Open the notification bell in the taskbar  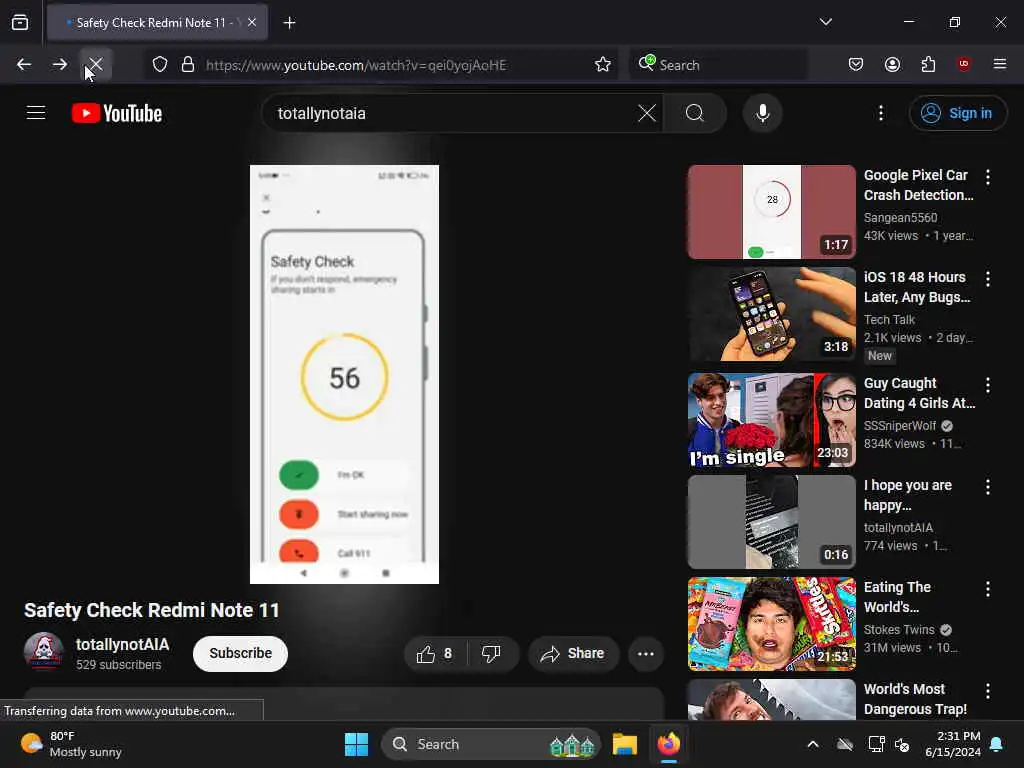coord(997,744)
